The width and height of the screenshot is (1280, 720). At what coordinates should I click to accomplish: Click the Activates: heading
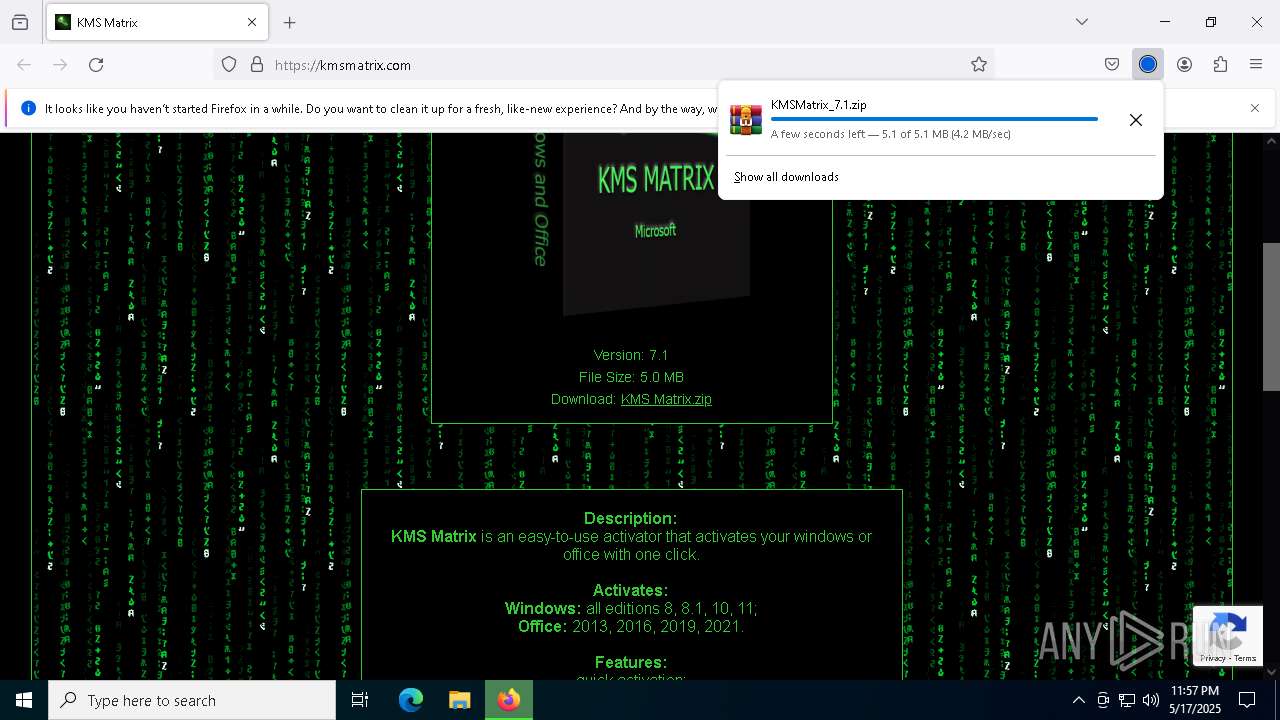(631, 590)
